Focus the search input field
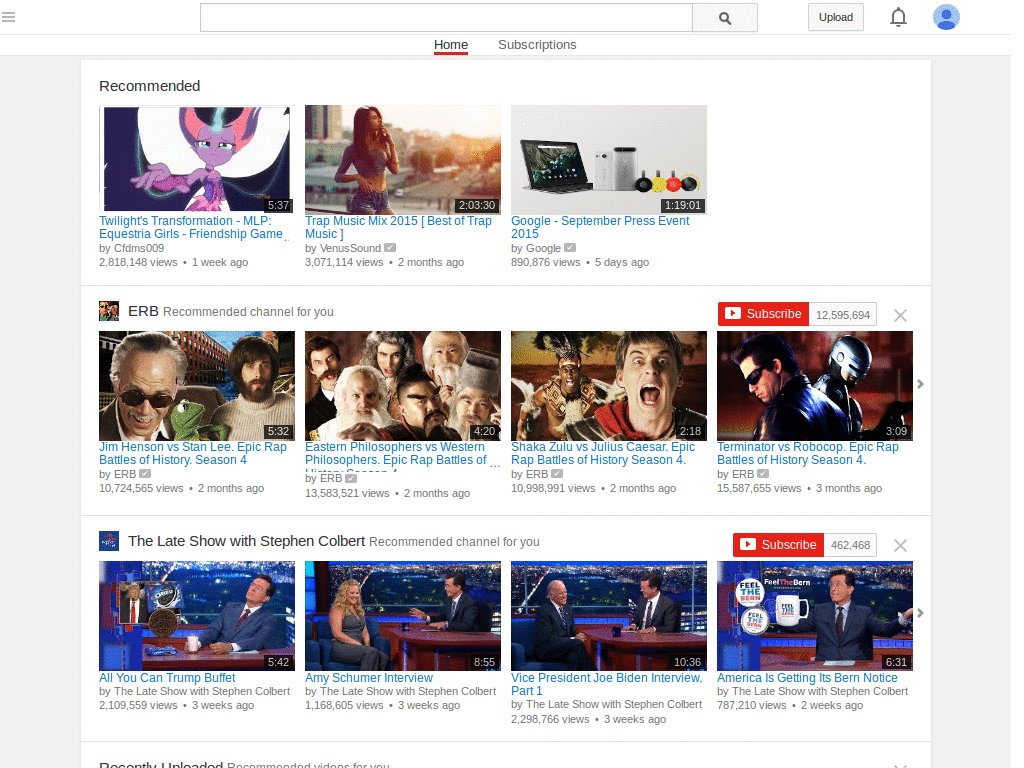 coord(446,18)
